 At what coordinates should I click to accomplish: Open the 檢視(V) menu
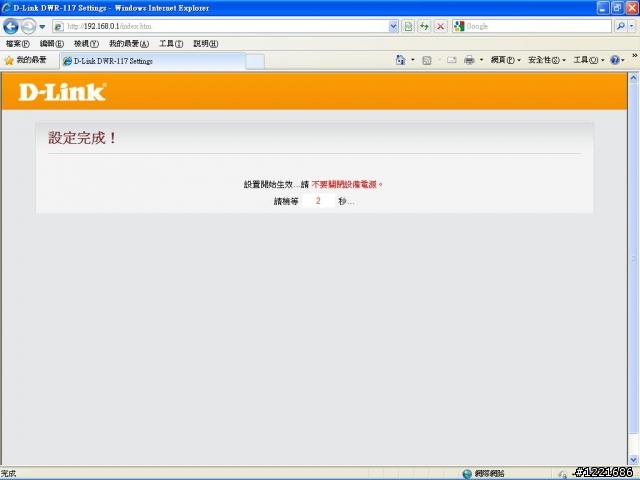click(86, 44)
